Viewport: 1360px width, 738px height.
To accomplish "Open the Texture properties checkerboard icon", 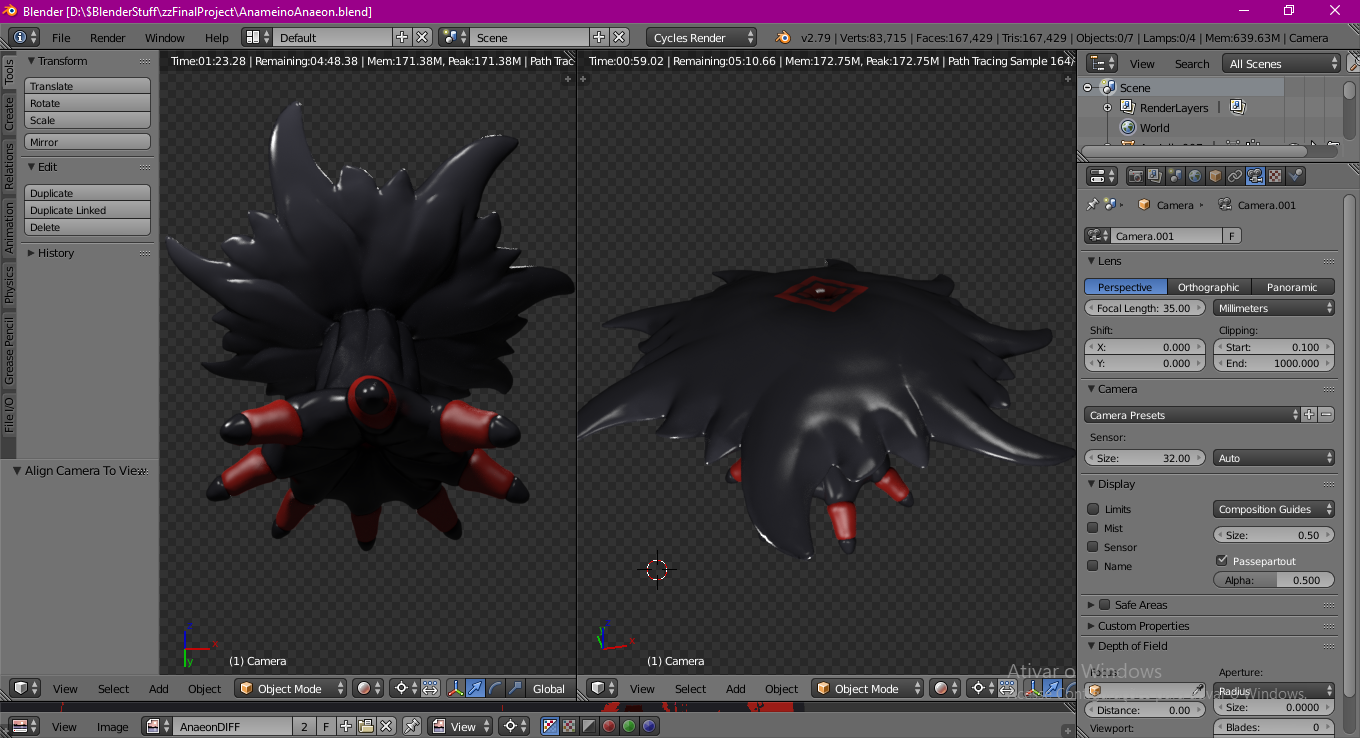I will tap(1275, 176).
